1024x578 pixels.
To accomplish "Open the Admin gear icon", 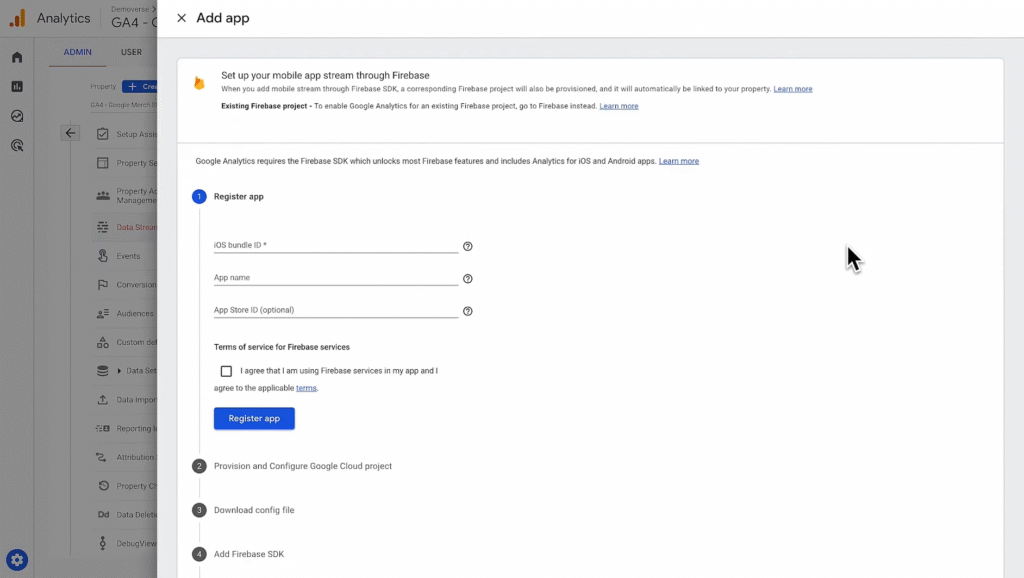I will pyautogui.click(x=17, y=560).
